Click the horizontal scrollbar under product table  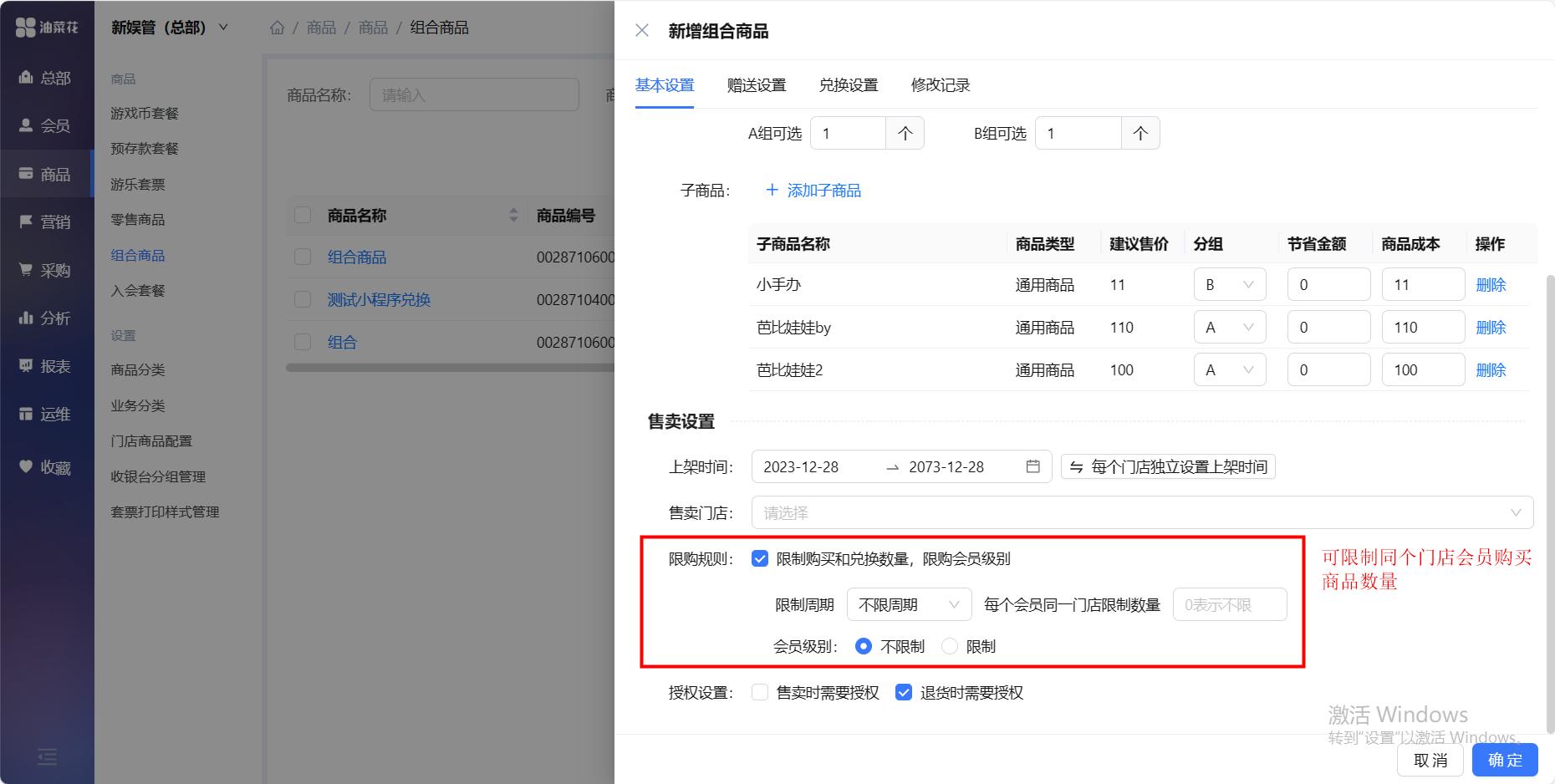click(450, 367)
